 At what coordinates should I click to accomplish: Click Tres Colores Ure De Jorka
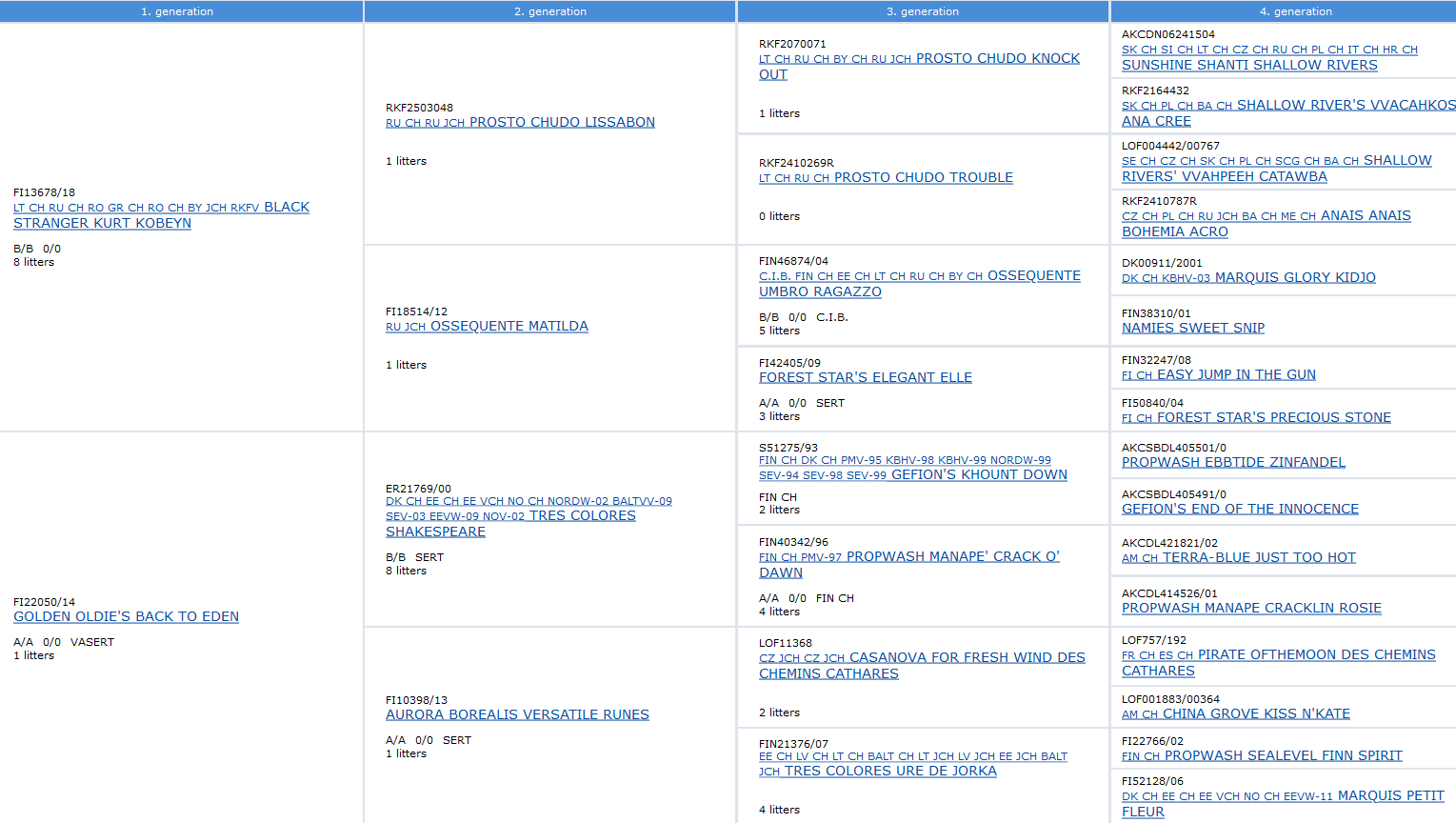point(889,771)
